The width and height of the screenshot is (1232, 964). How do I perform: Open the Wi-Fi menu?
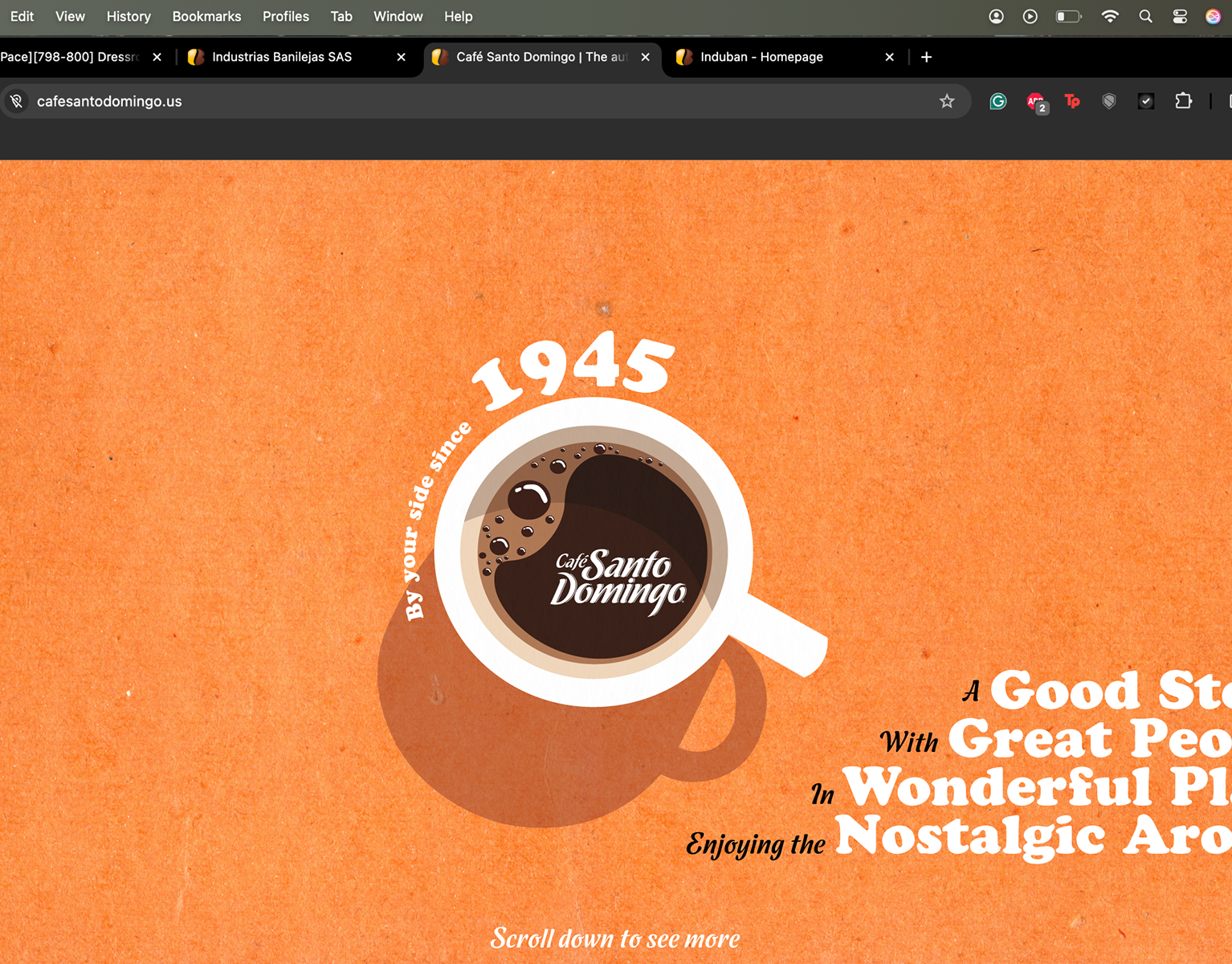click(1110, 16)
